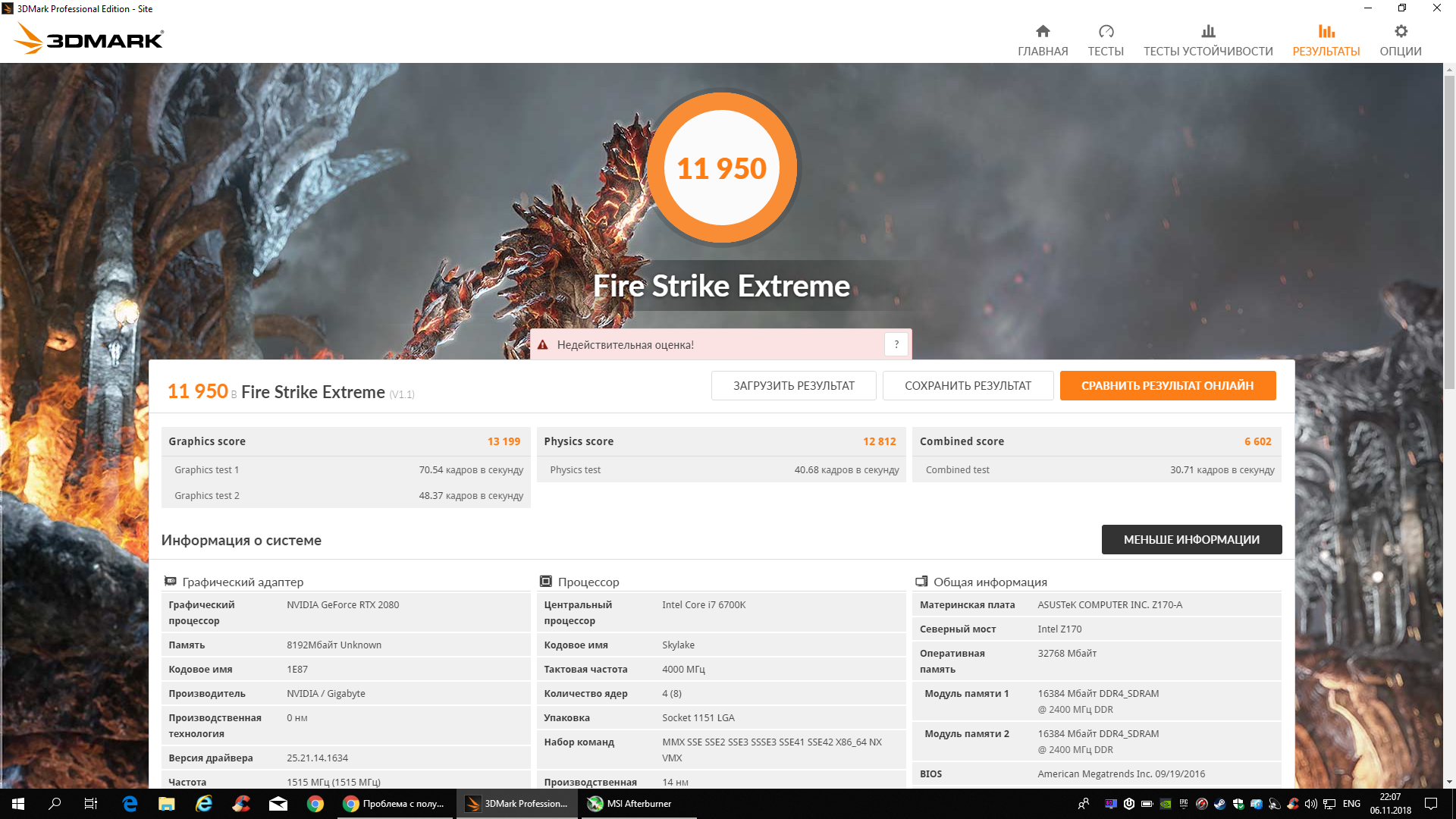Click the СОХРАНИТЬ РЕЗУЛЬТАТ button
1456x819 pixels.
tap(968, 386)
